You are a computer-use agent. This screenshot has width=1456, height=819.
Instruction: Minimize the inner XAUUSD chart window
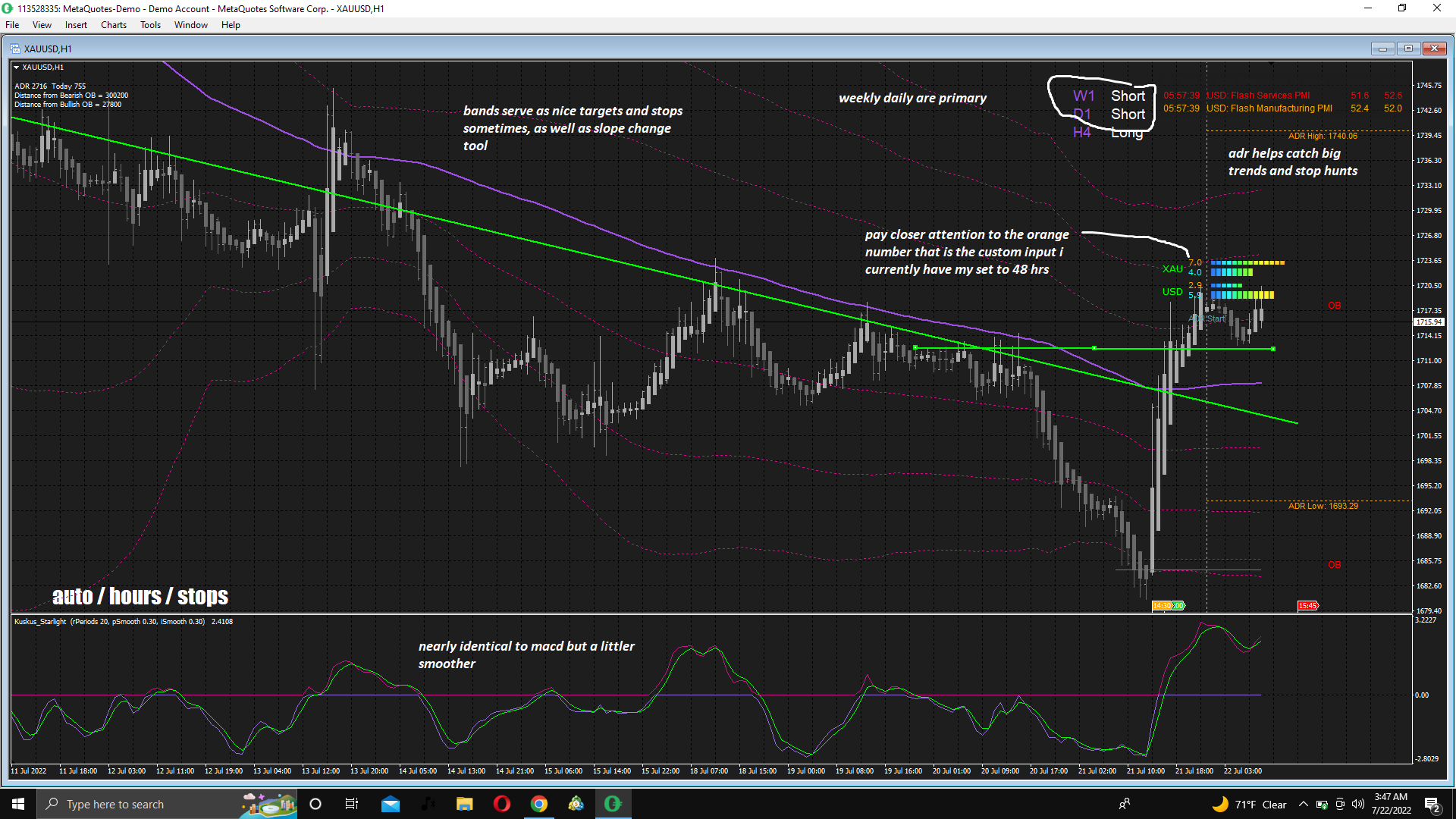[1382, 49]
